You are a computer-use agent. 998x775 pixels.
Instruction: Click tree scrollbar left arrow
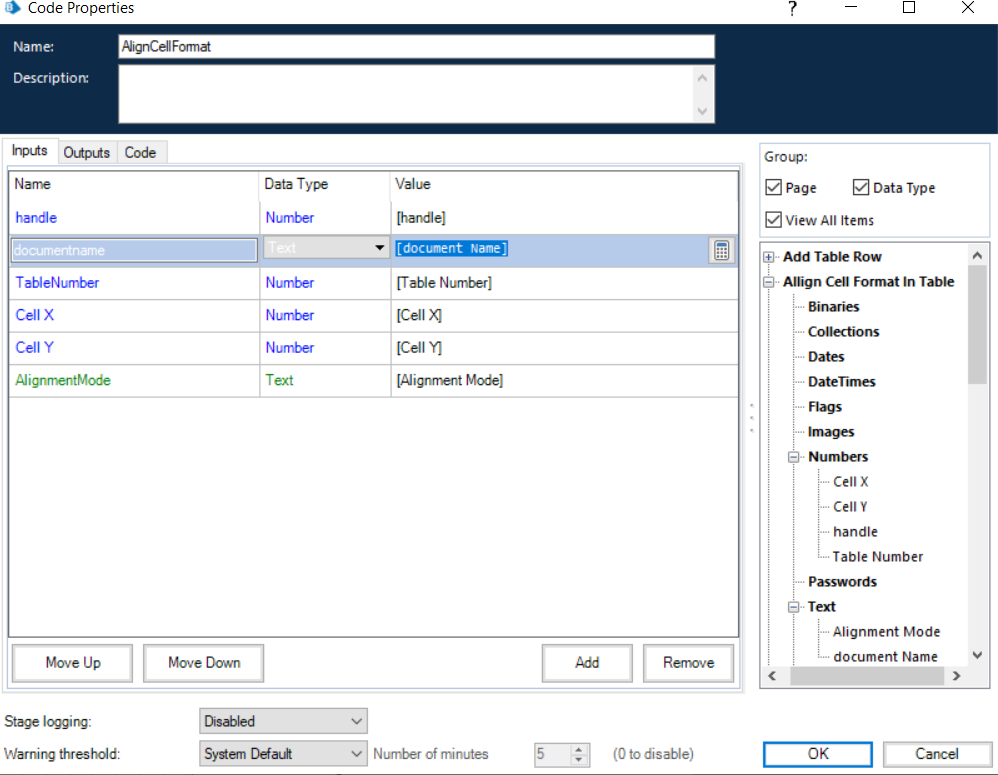(x=770, y=677)
